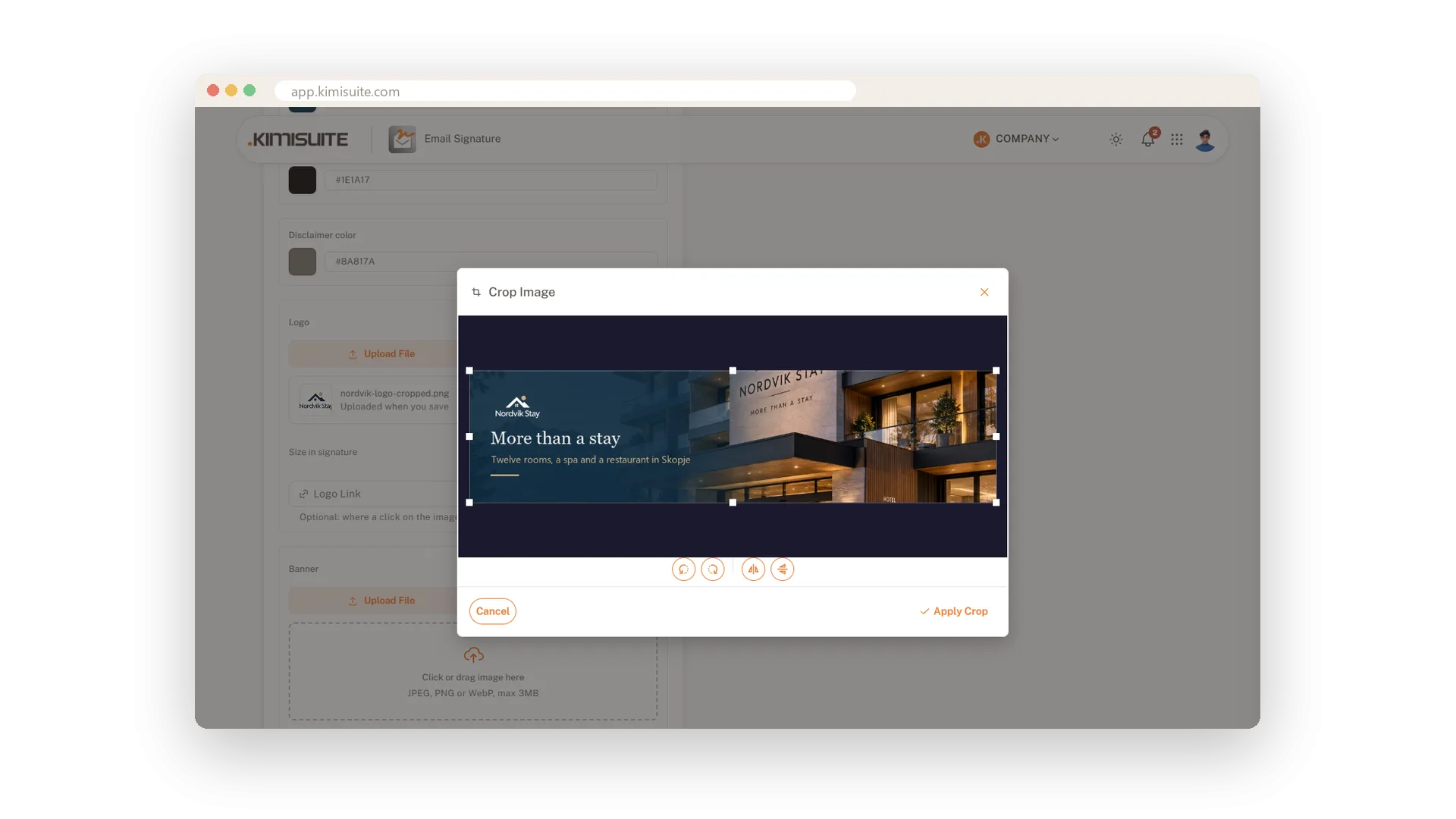1456x819 pixels.
Task: Click the Size in signature label
Action: pos(323,452)
